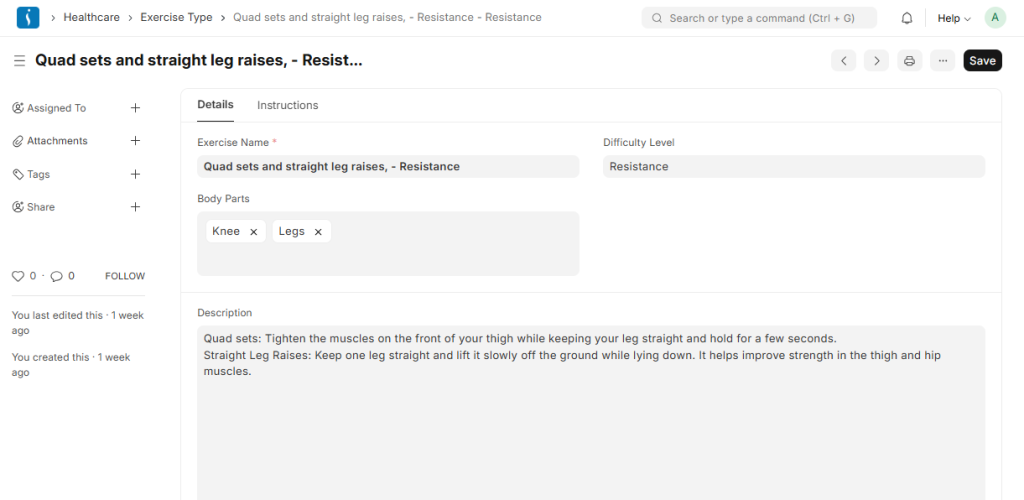Remove the Knee body part tag
Viewport: 1024px width, 500px height.
pos(254,232)
